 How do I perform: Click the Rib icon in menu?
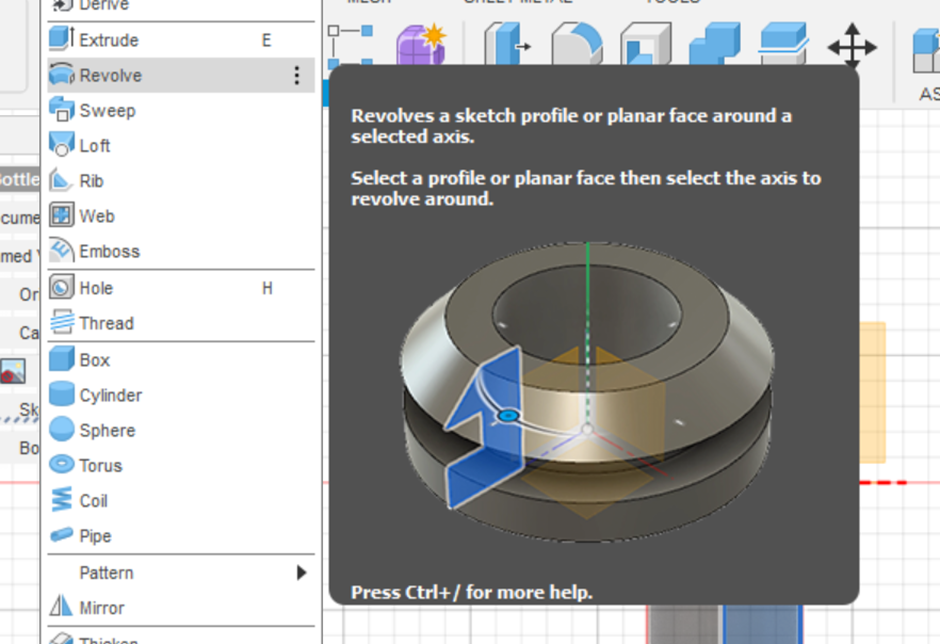pos(61,180)
